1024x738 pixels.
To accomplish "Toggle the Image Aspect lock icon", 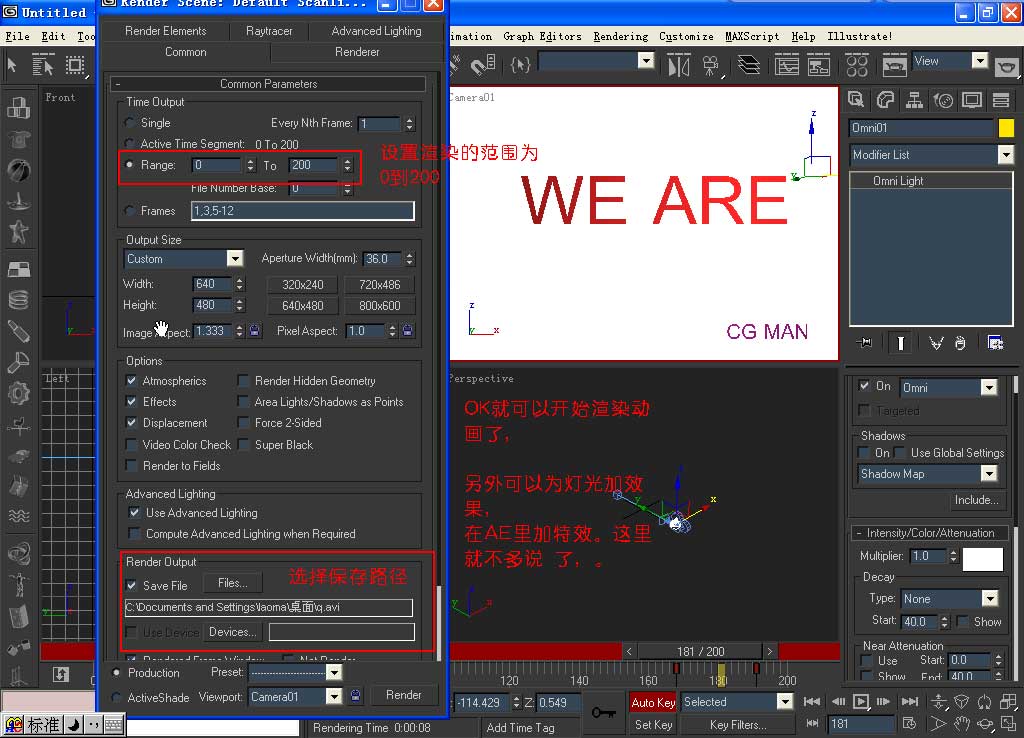I will tap(255, 330).
